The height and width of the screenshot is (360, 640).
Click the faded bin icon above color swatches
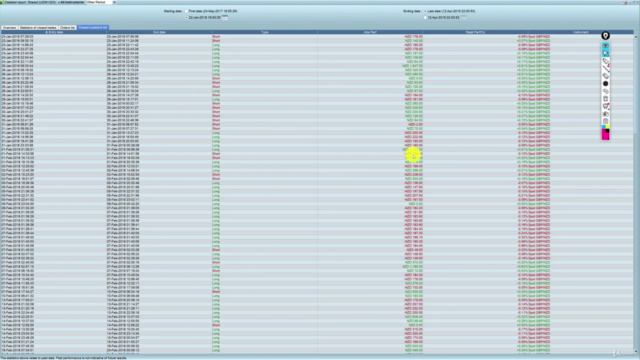click(605, 121)
